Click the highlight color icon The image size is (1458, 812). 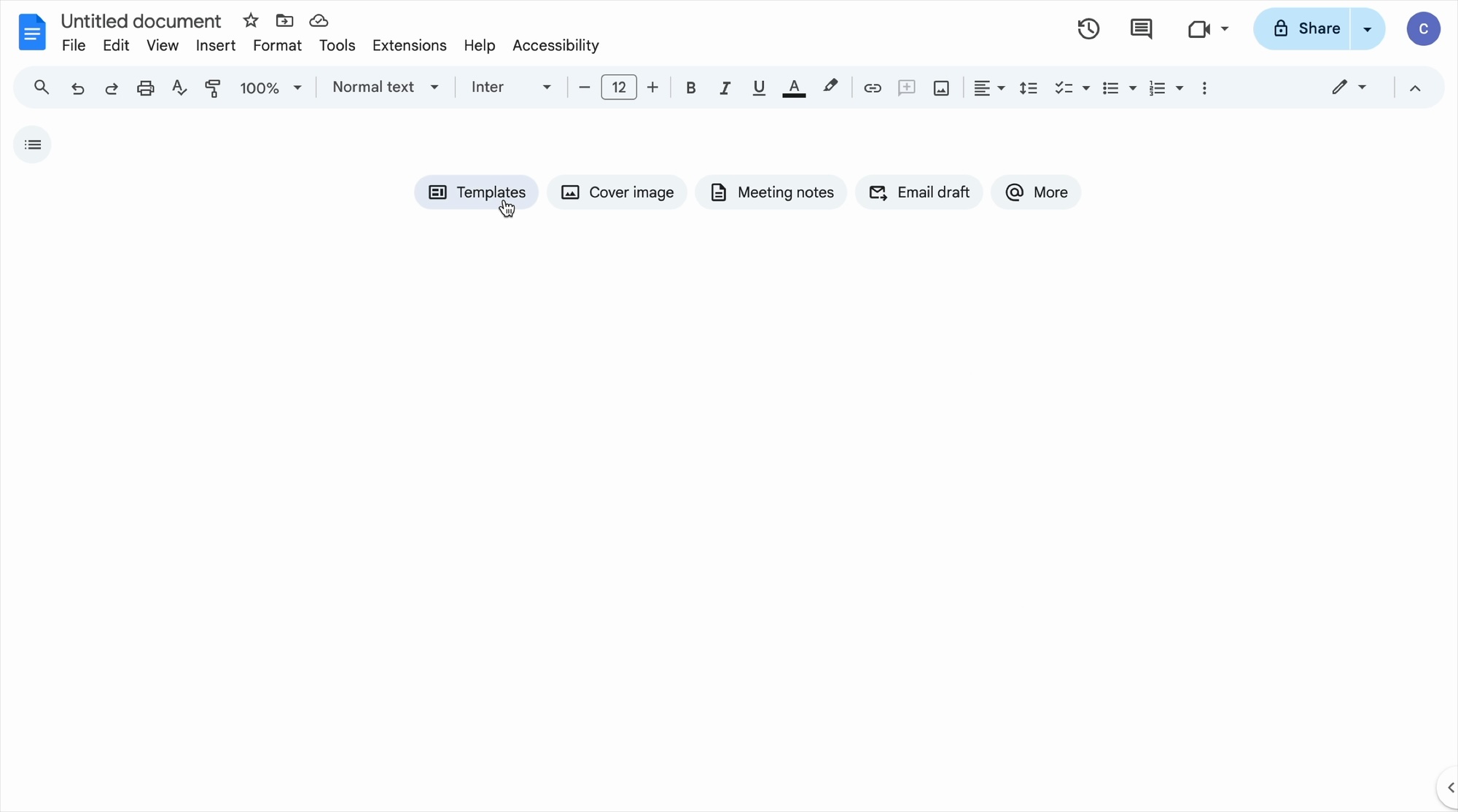click(x=829, y=87)
